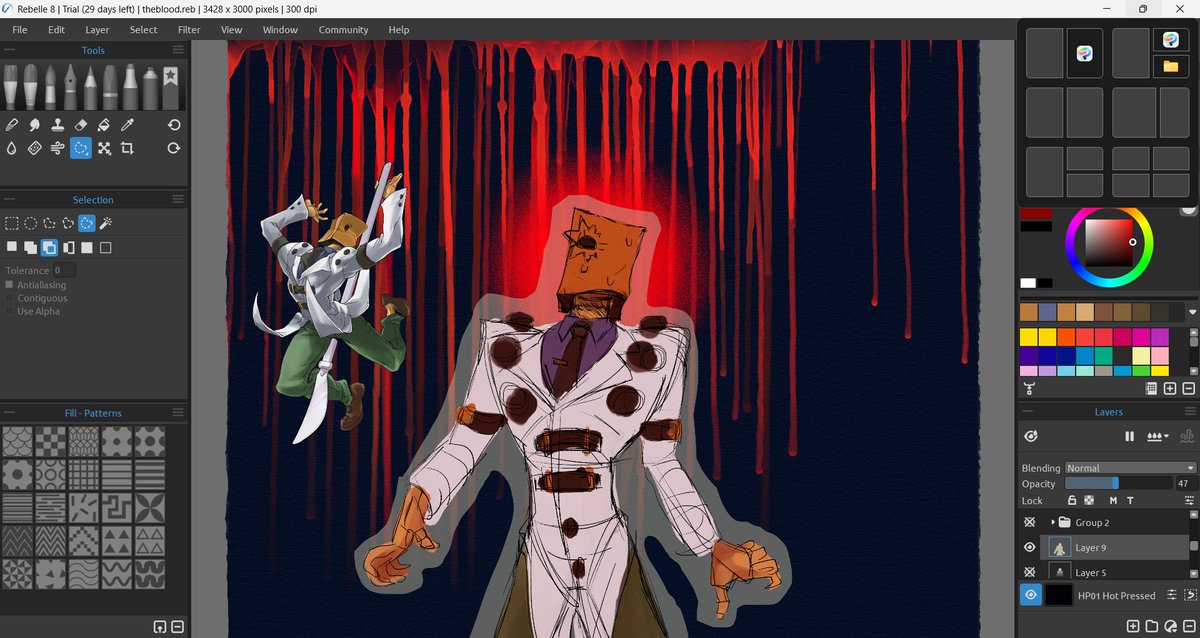The width and height of the screenshot is (1200, 638).
Task: Expand the Group 2 folder arrow
Action: (1053, 522)
